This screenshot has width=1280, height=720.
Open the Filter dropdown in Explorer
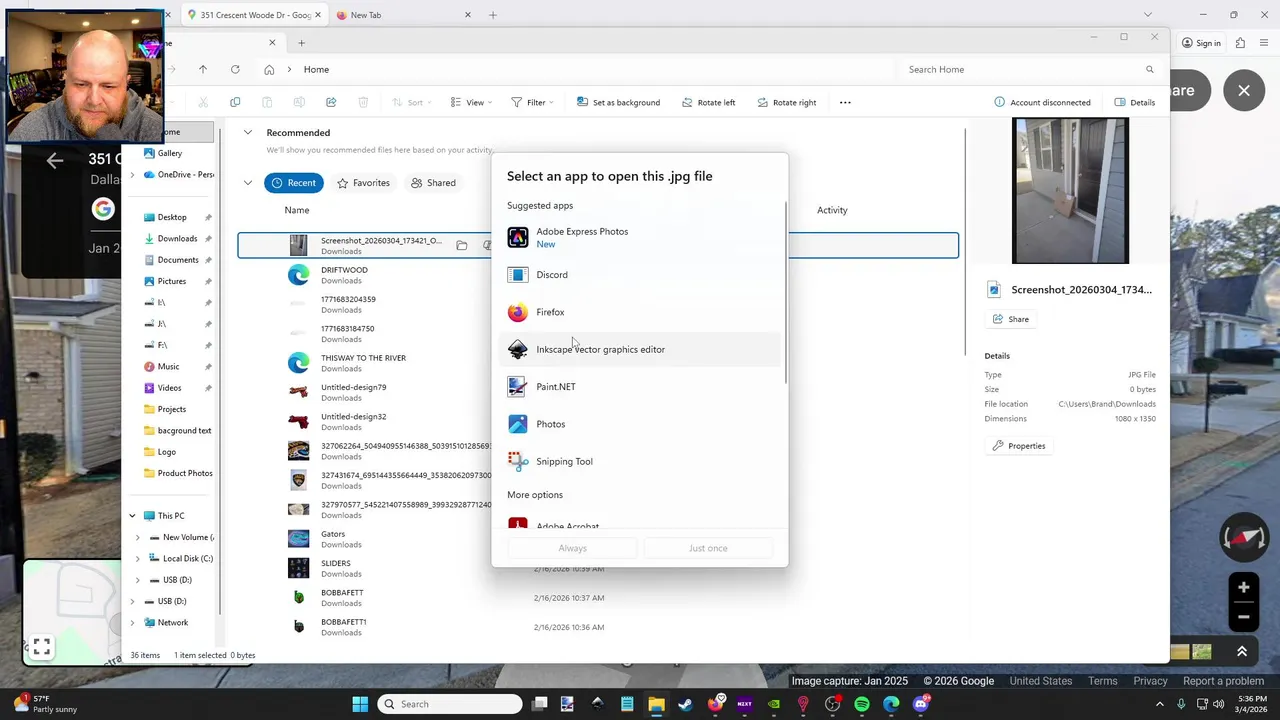532,102
